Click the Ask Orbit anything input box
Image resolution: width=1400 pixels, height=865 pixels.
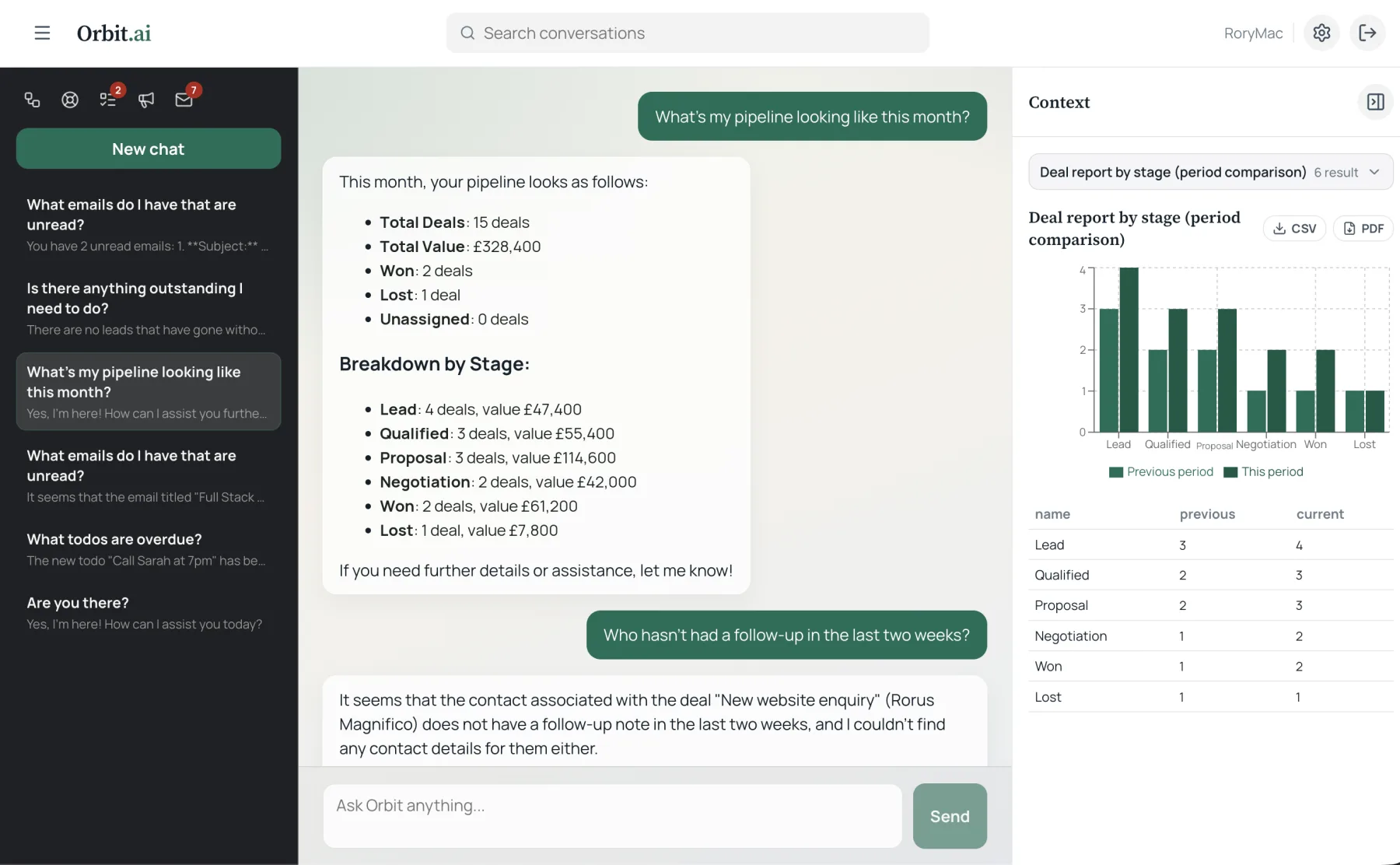click(613, 816)
